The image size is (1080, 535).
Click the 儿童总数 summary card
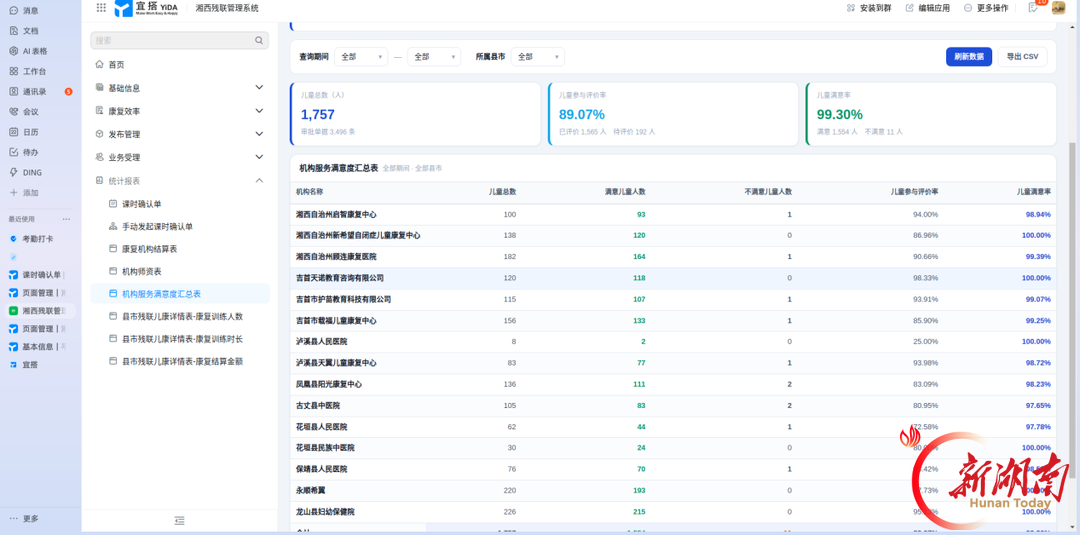click(x=415, y=114)
